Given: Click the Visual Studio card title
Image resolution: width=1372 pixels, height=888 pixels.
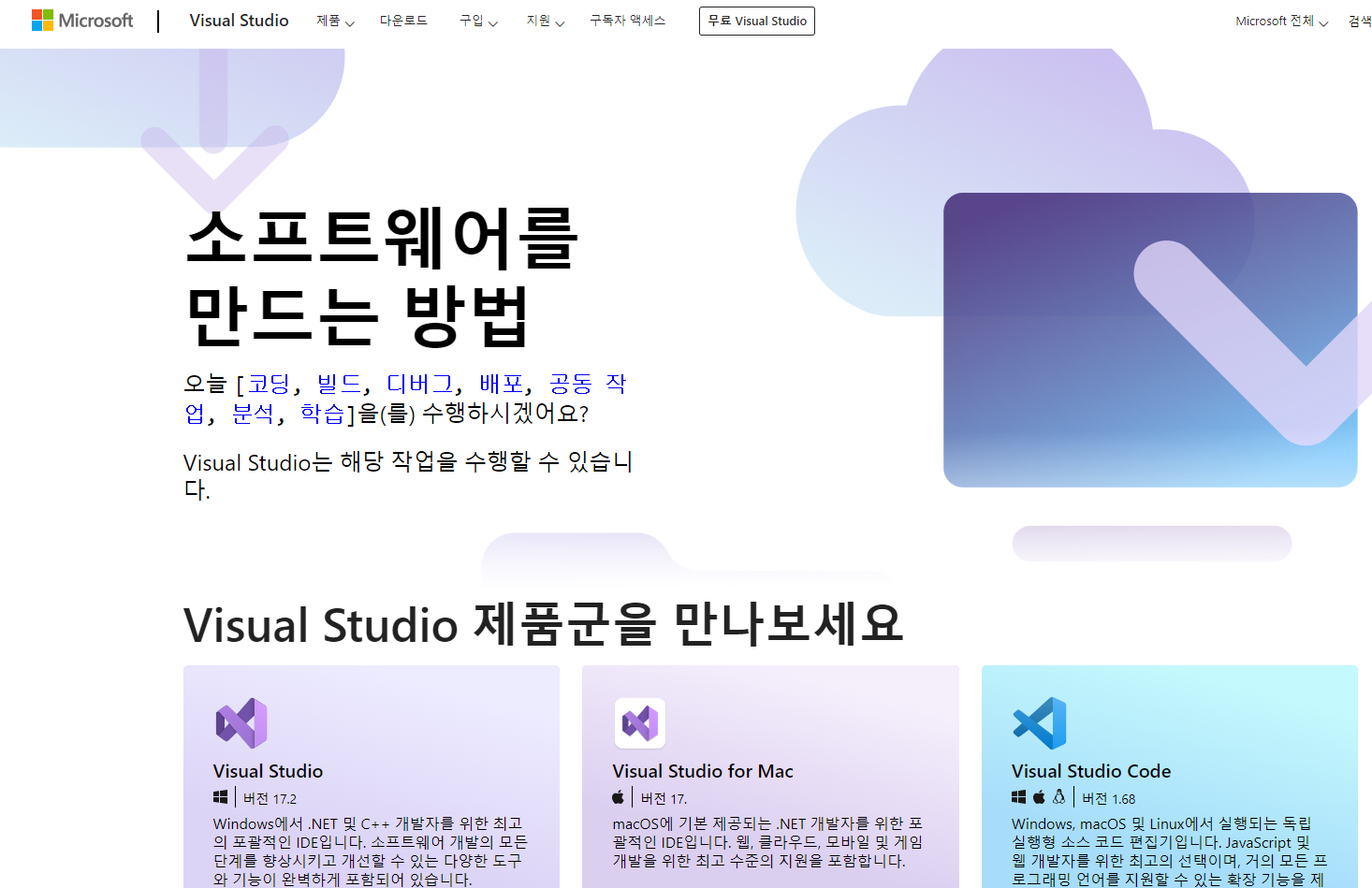Looking at the screenshot, I should click(x=268, y=771).
